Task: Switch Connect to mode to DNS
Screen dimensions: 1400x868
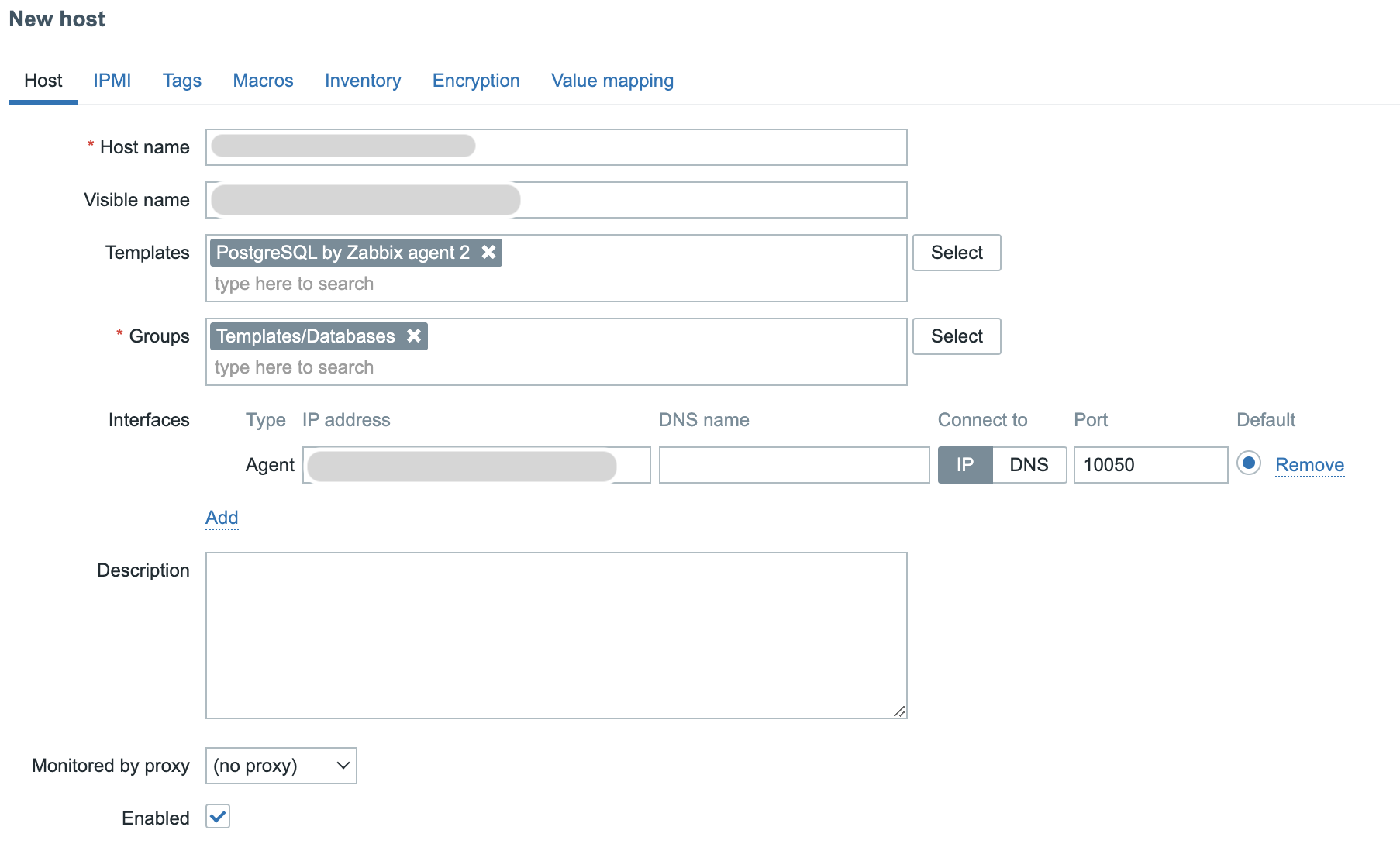Action: coord(1029,465)
